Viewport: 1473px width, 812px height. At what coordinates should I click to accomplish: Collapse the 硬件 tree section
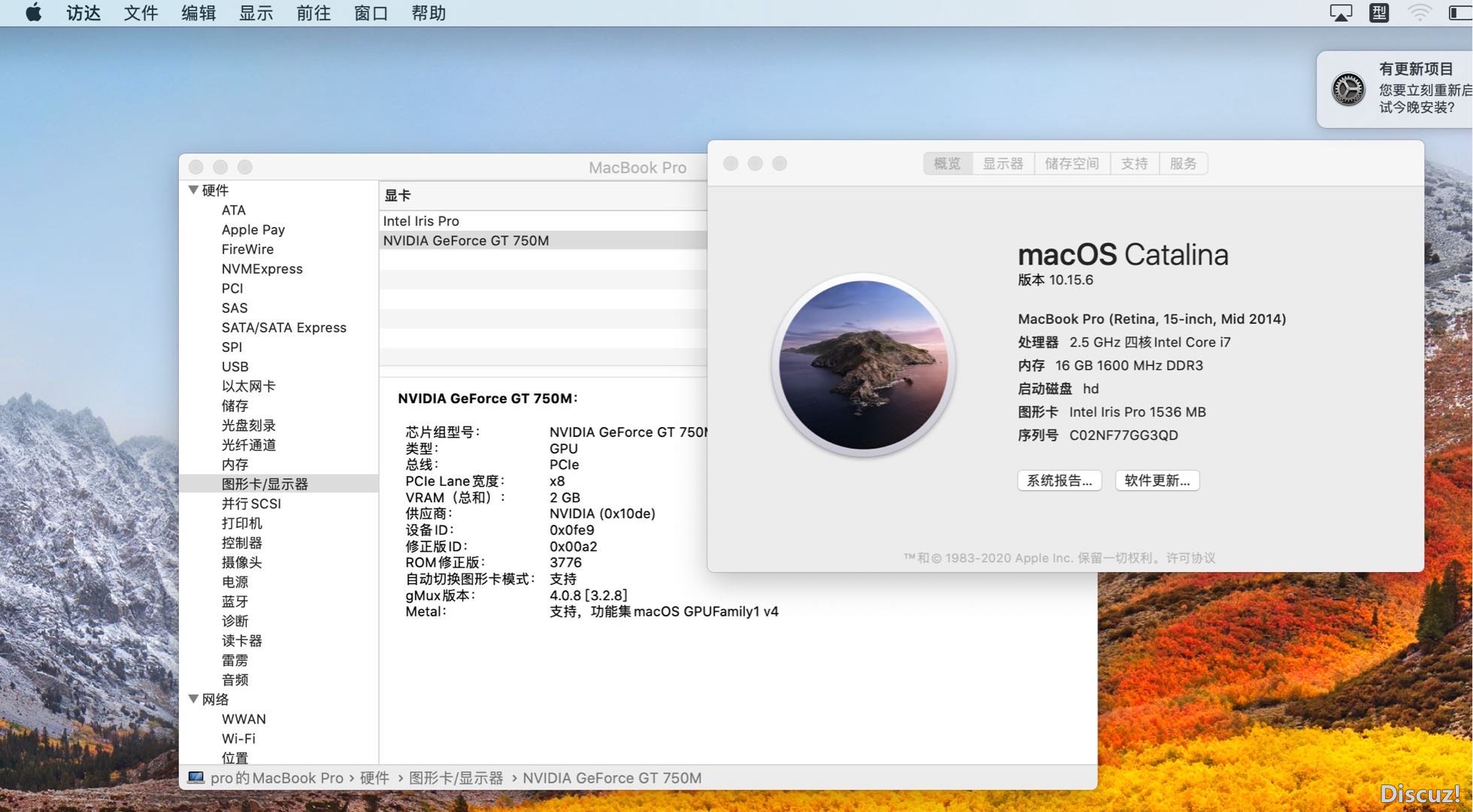pyautogui.click(x=193, y=190)
